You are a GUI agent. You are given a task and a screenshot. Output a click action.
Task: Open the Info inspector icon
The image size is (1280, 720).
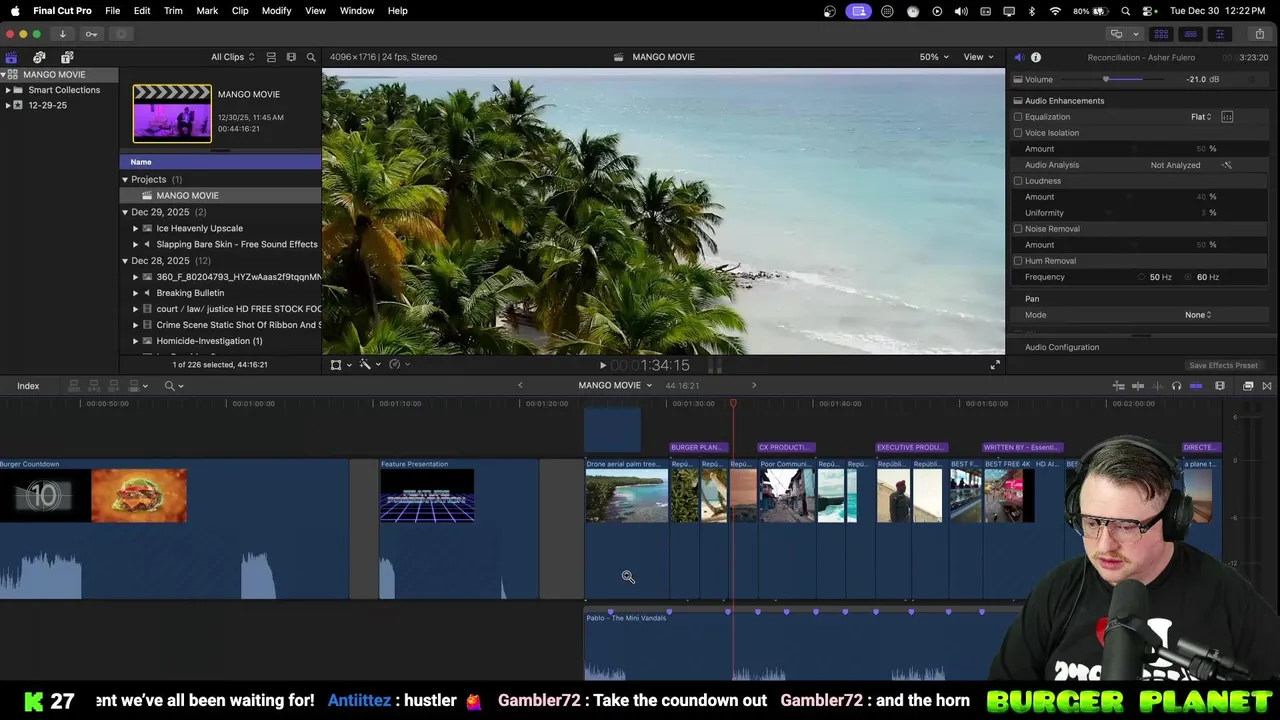(x=1036, y=57)
